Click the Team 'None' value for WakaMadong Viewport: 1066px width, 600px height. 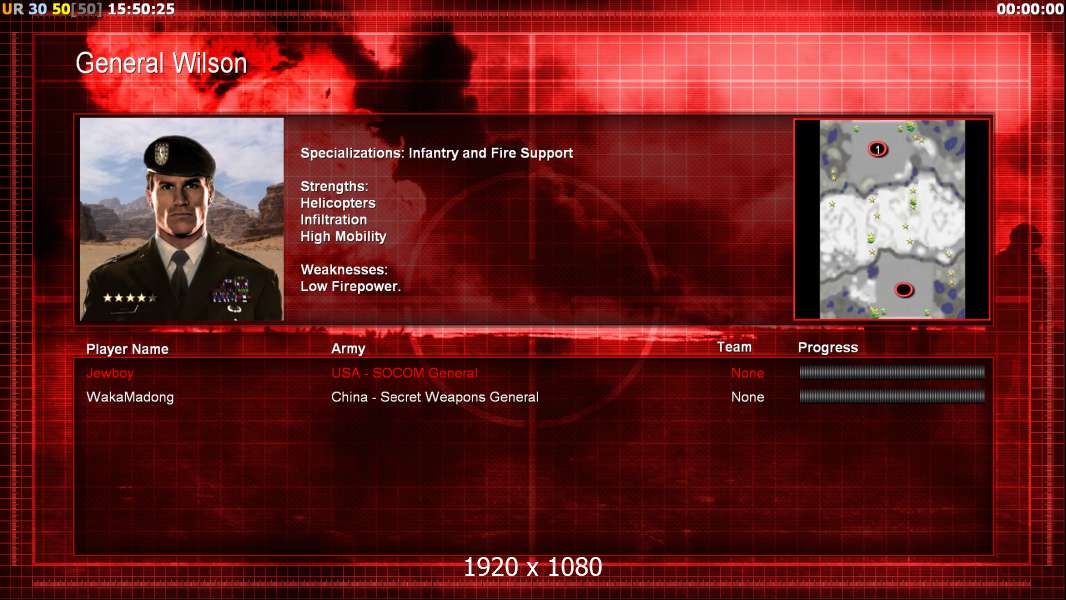tap(748, 397)
